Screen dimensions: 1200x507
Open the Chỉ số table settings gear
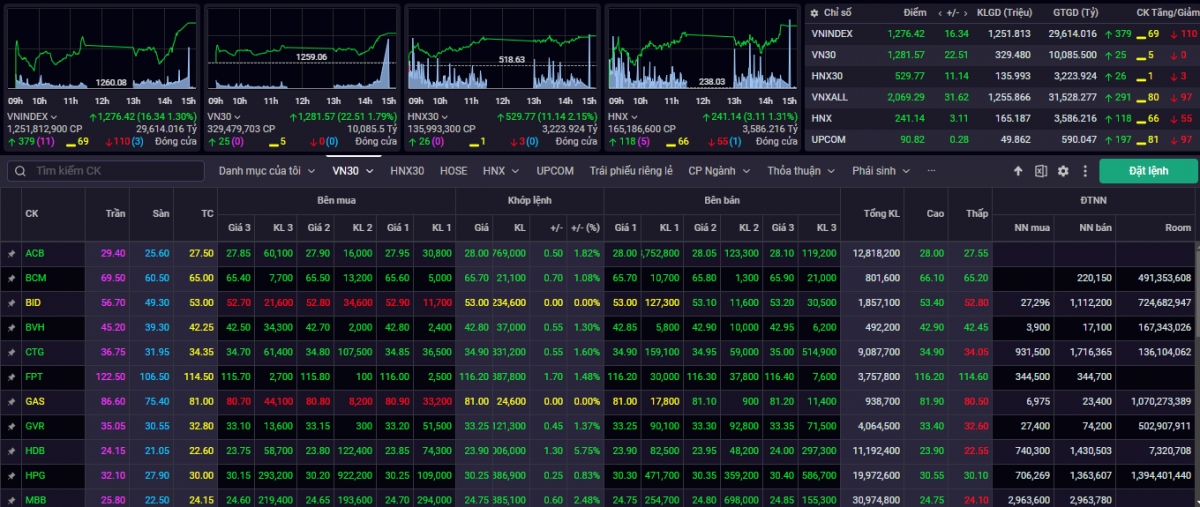[x=812, y=13]
